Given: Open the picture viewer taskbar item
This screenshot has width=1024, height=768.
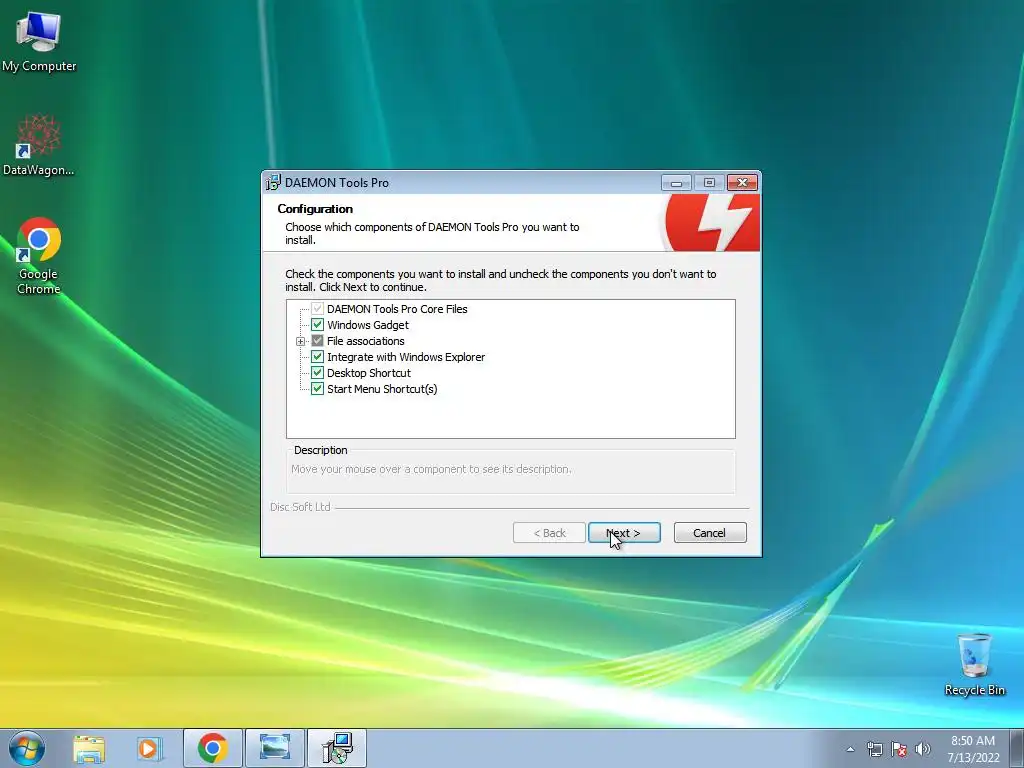Looking at the screenshot, I should click(x=274, y=748).
